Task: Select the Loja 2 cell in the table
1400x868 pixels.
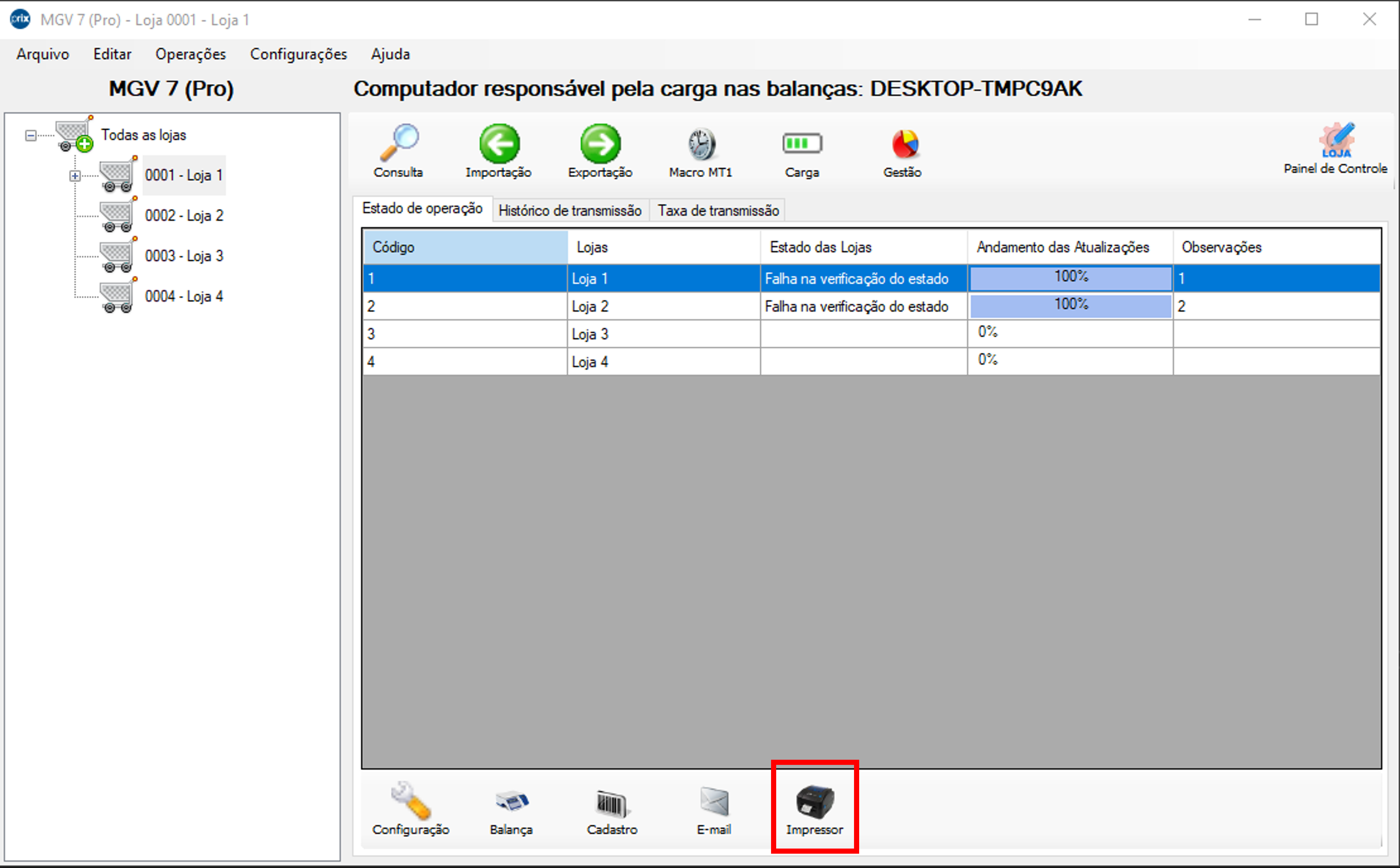Action: pos(665,306)
